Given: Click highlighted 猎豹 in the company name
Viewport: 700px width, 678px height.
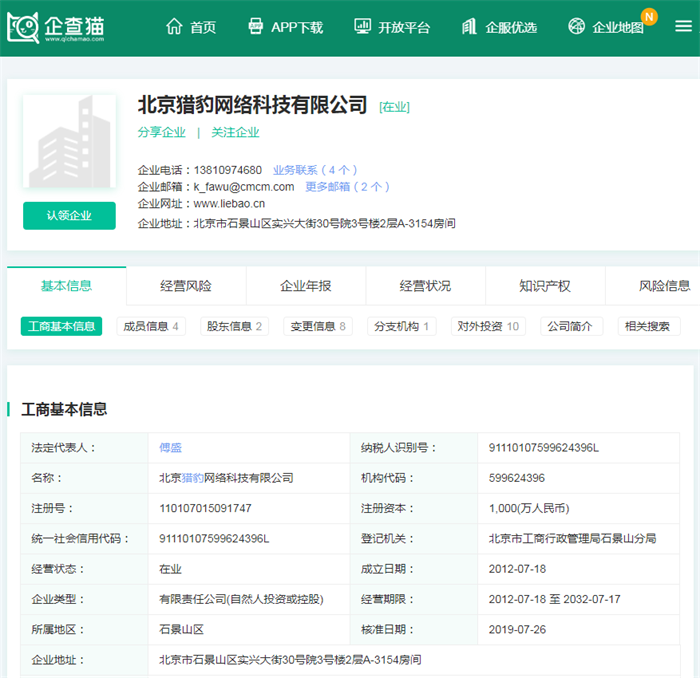Looking at the screenshot, I should (x=193, y=478).
